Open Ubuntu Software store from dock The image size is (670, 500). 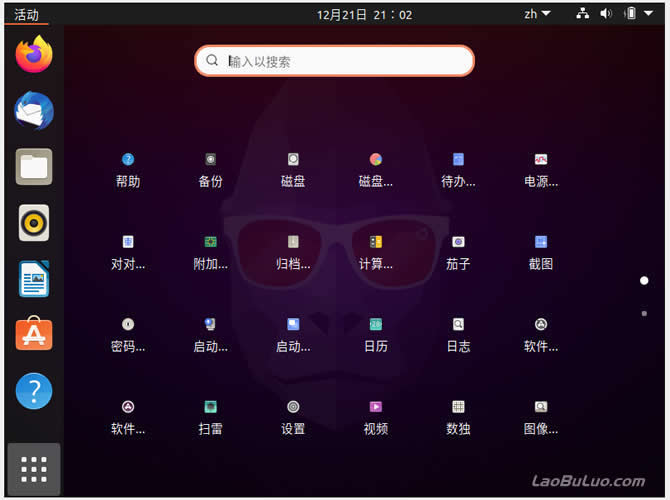coord(34,334)
